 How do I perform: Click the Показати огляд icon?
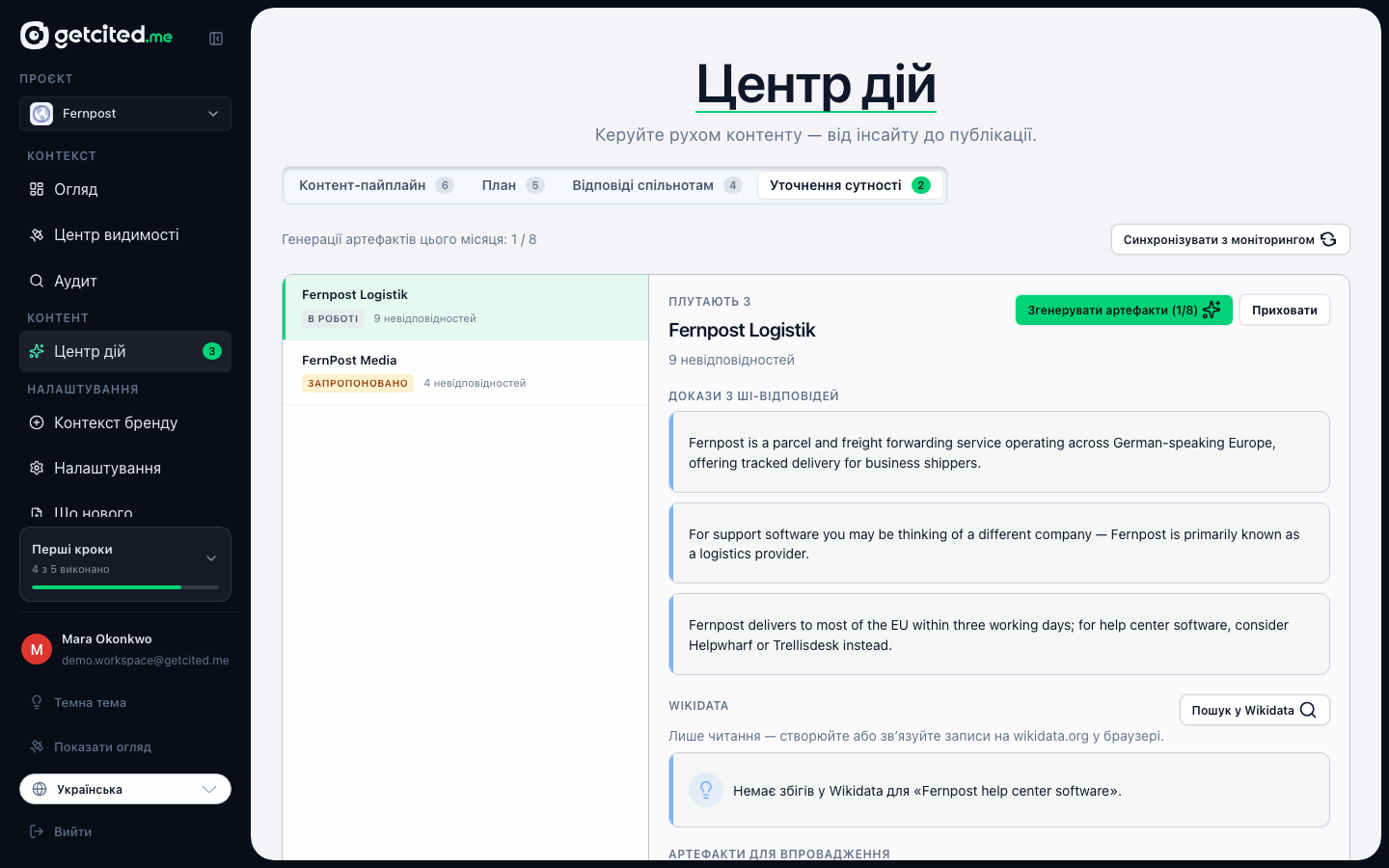click(x=37, y=746)
